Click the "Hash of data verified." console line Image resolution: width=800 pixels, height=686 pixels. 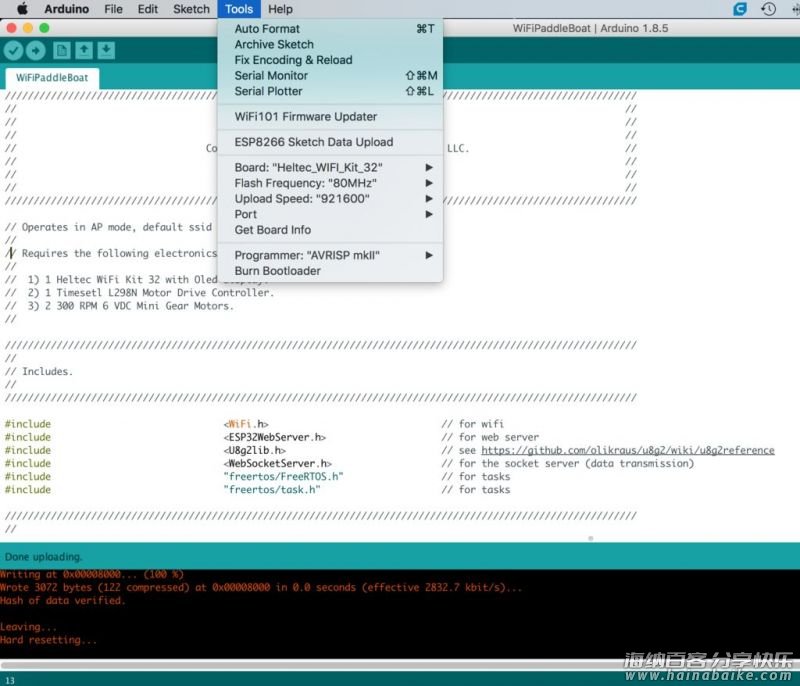[x=62, y=601]
